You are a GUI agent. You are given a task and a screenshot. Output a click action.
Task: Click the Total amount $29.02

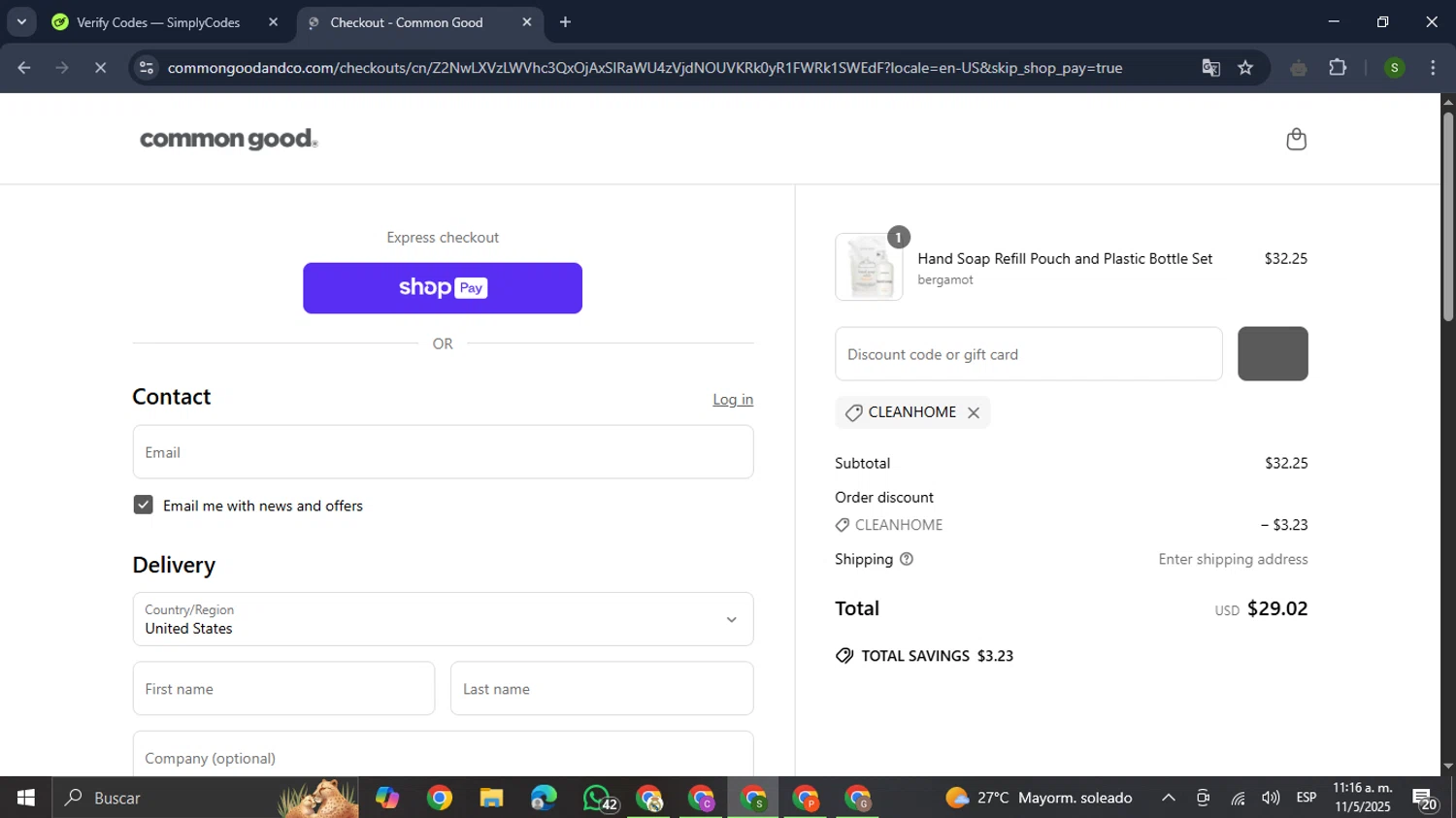[x=1277, y=608]
